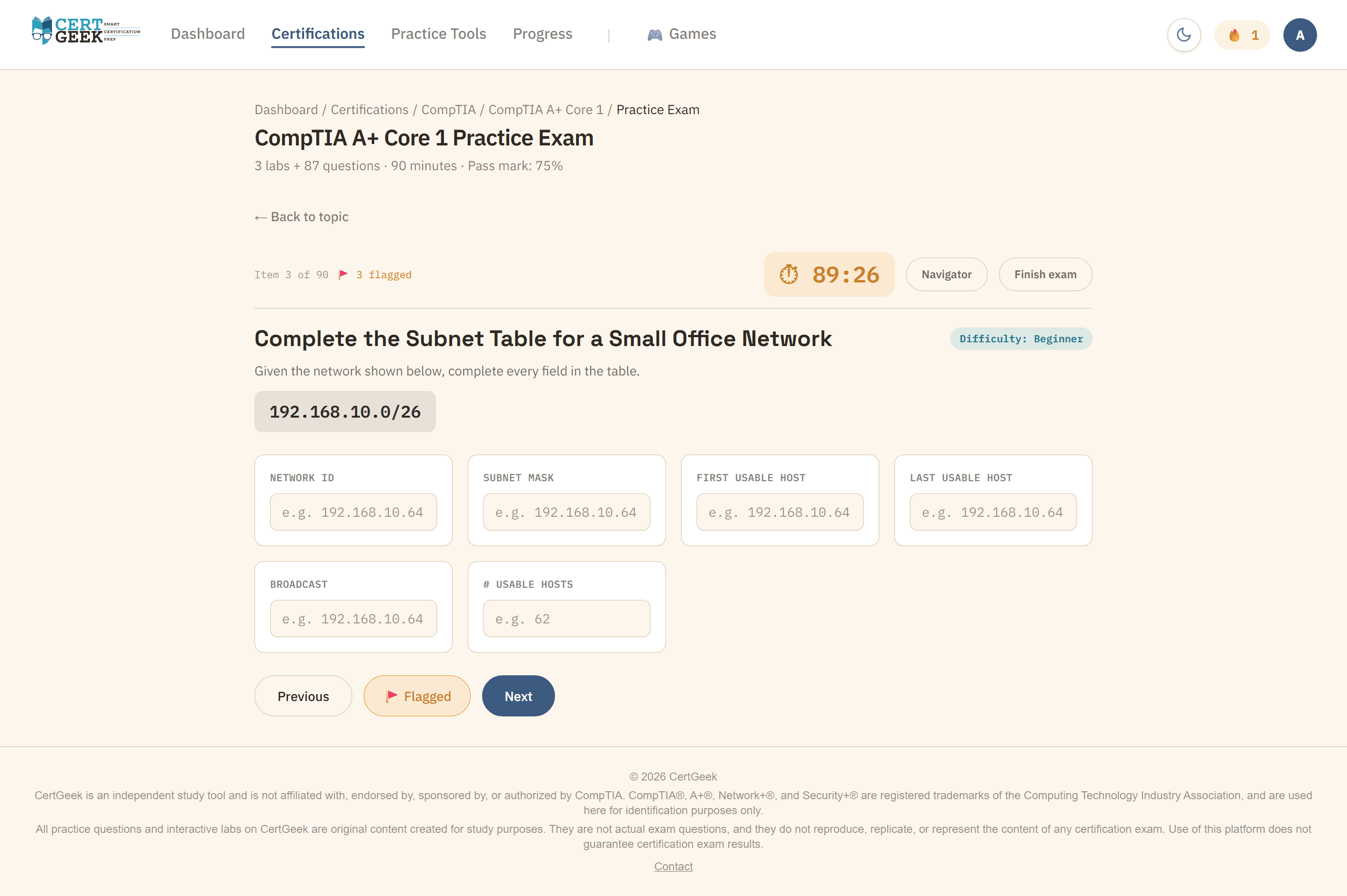Open the Contact footer link
Viewport: 1347px width, 896px height.
(x=673, y=866)
